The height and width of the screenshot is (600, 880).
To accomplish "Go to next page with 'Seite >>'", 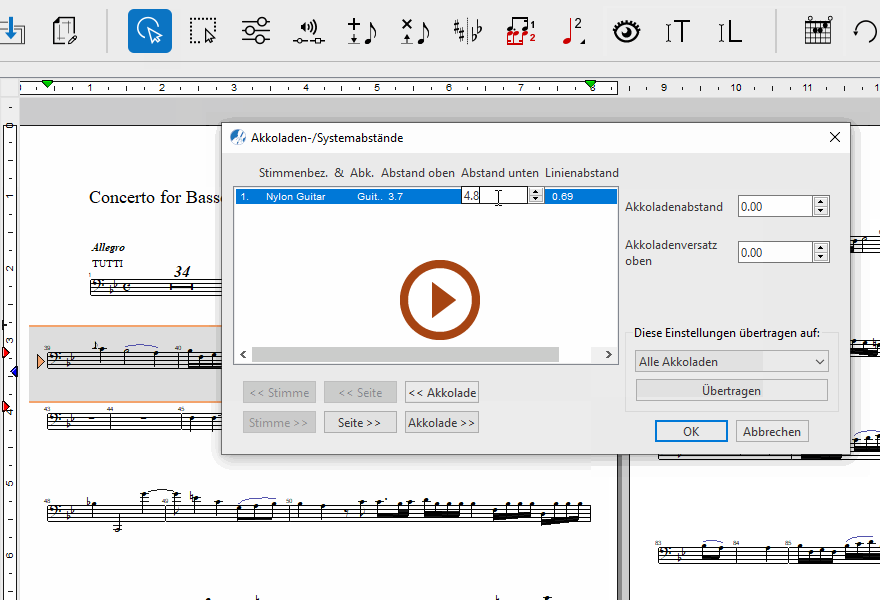I will click(360, 423).
